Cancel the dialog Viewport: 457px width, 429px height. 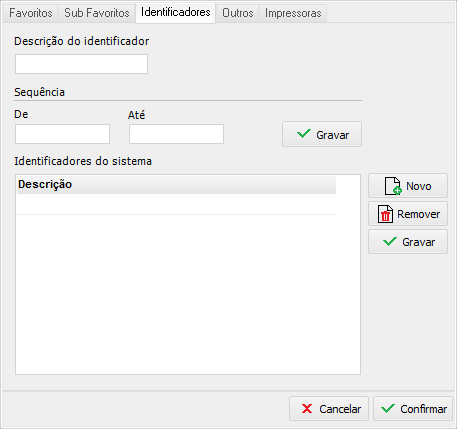(329, 409)
